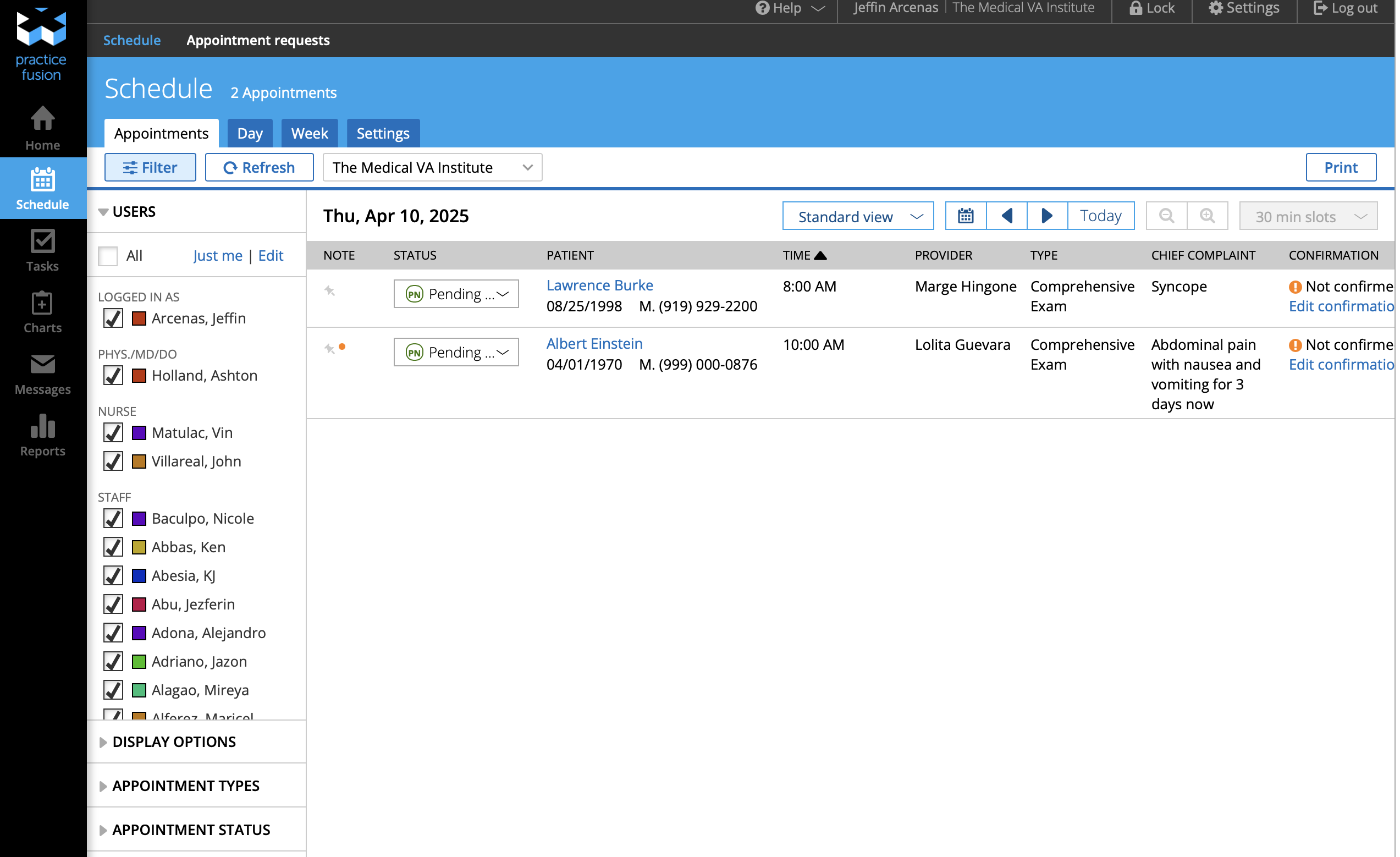Image resolution: width=1400 pixels, height=857 pixels.
Task: Uncheck the Matulac, Vin checkbox
Action: (x=113, y=433)
